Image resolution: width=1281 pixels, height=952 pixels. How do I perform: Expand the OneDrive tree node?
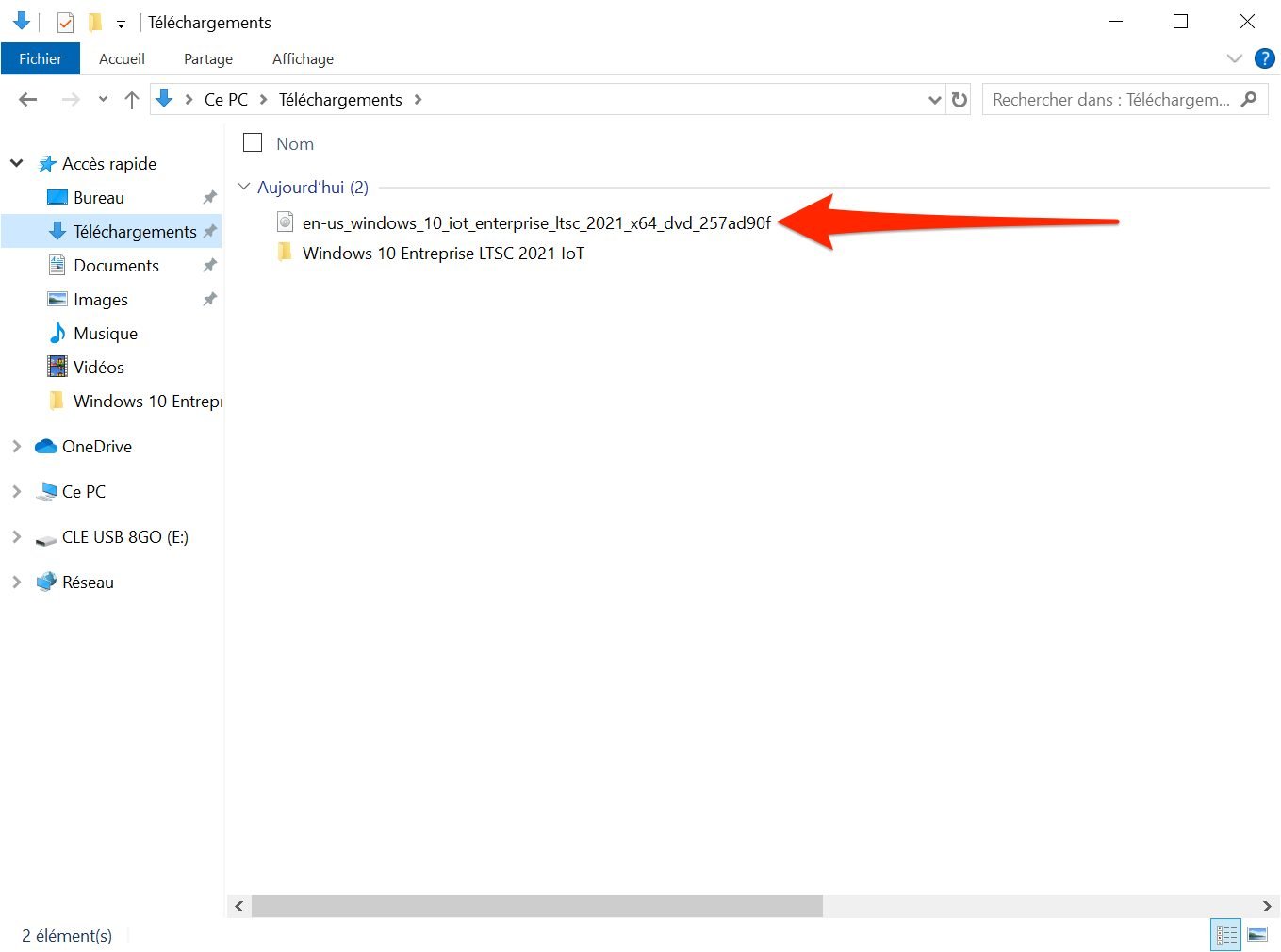pos(16,447)
